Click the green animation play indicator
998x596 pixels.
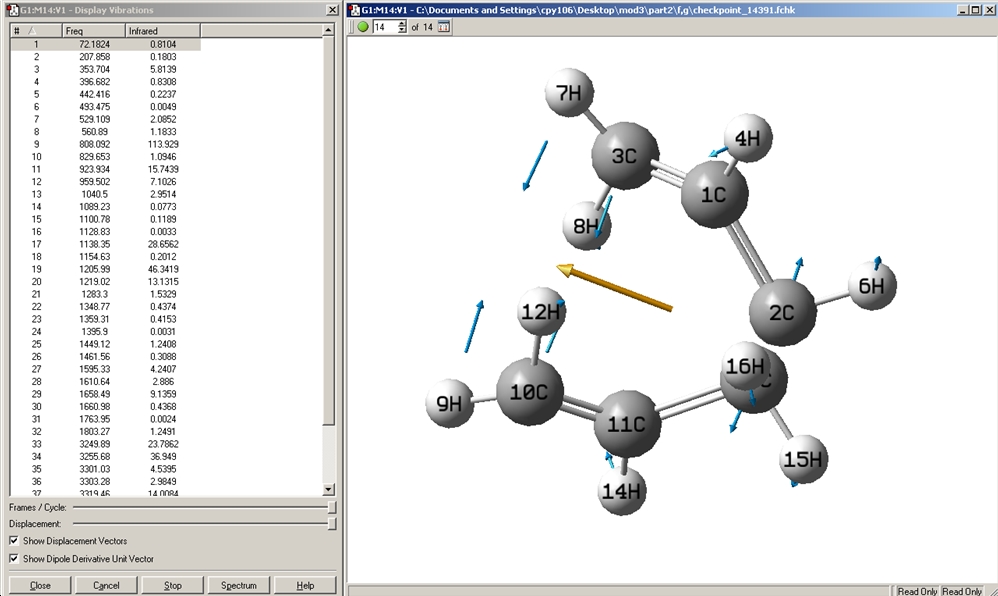363,27
